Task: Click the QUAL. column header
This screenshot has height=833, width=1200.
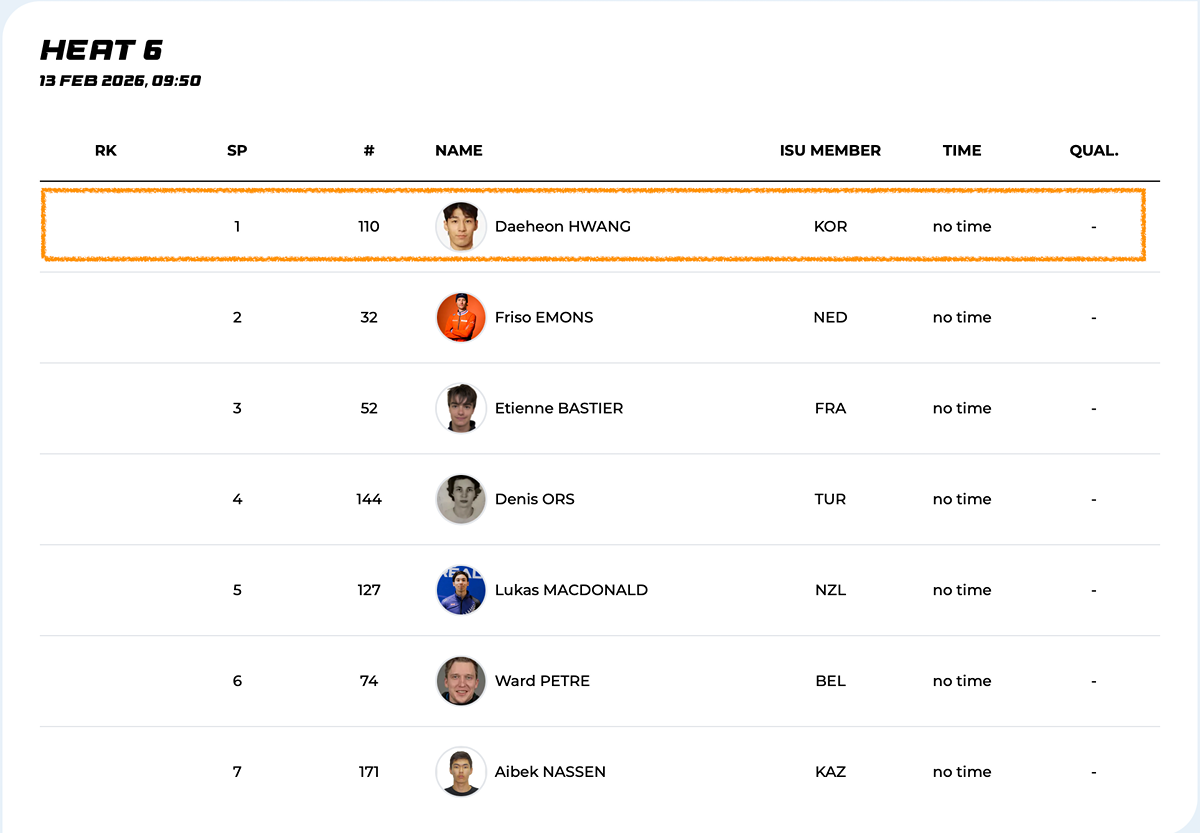Action: tap(1093, 151)
